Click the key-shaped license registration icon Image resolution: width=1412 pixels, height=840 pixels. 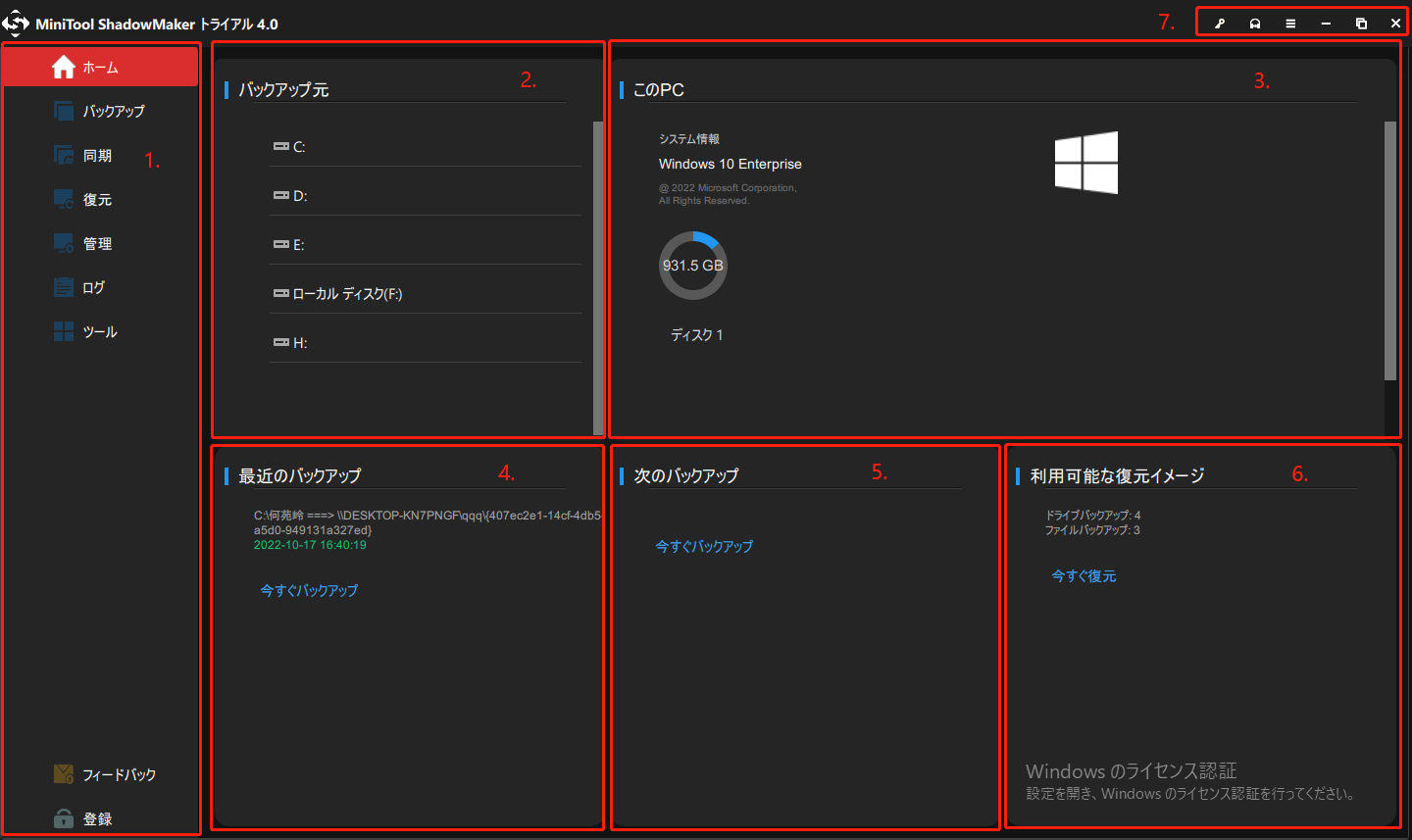(1219, 22)
